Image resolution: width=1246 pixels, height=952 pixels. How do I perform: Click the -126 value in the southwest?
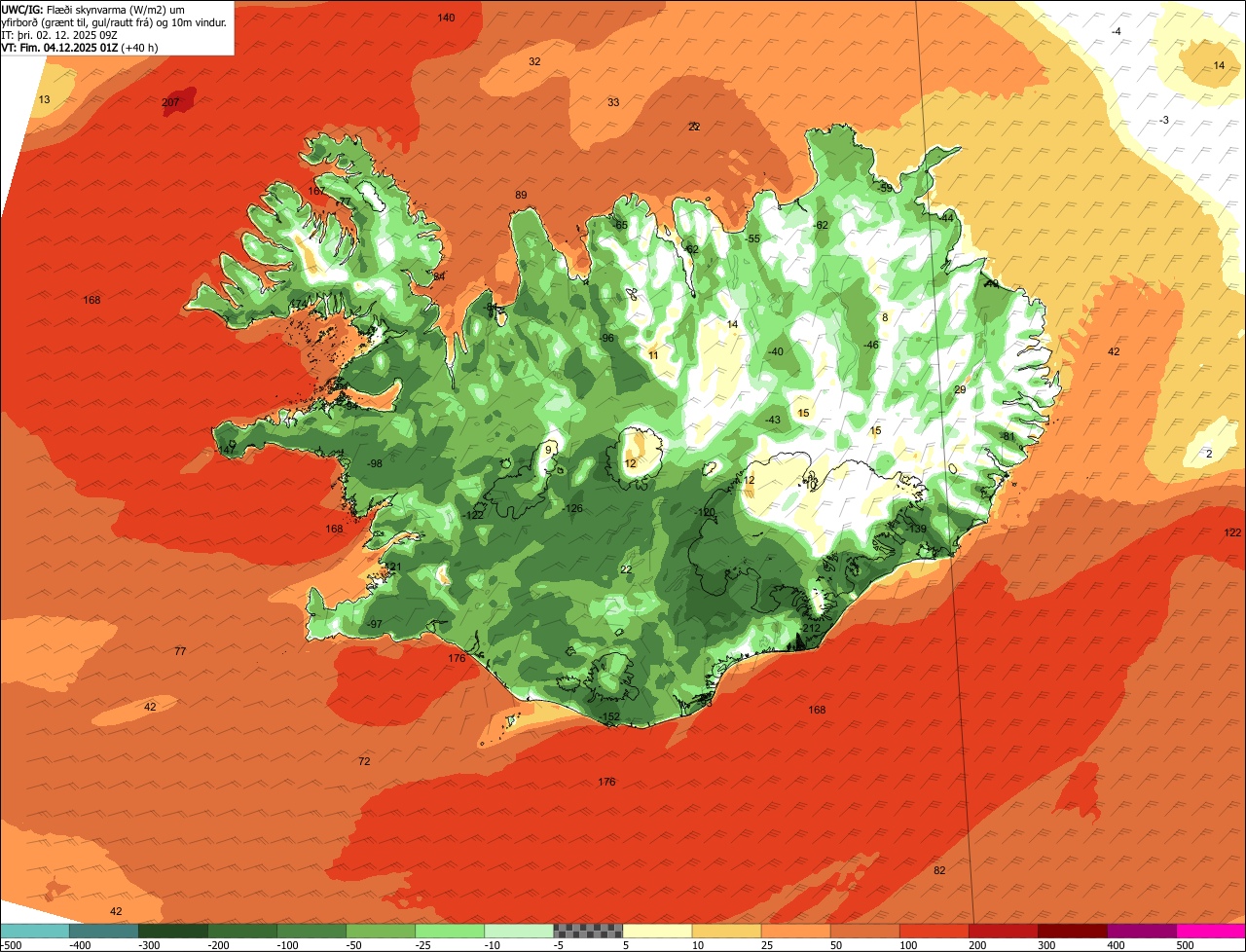(573, 508)
